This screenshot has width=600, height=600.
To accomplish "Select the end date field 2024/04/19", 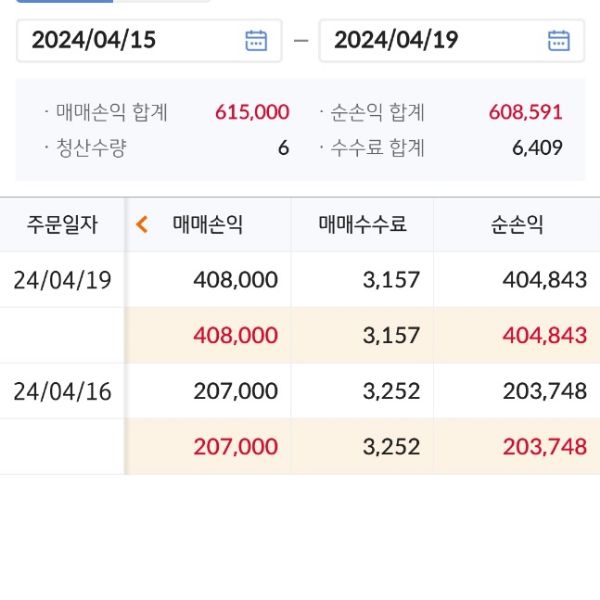I will point(397,40).
